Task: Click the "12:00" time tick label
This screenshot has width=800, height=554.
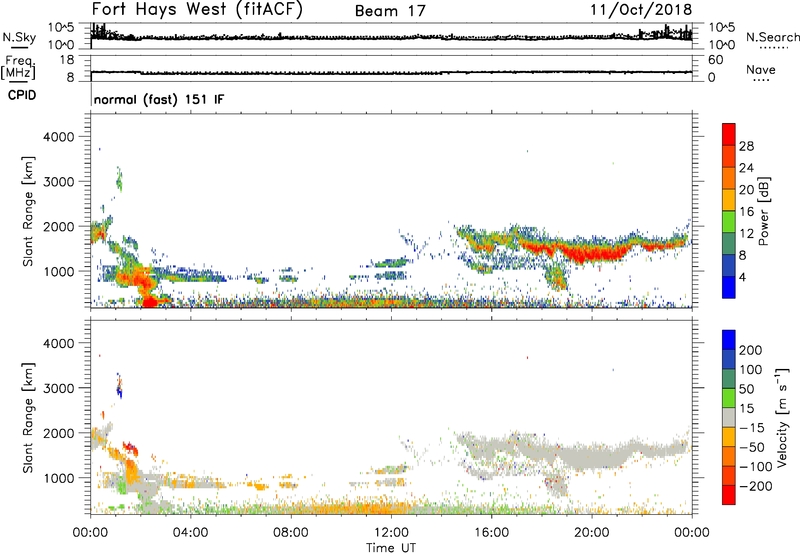Action: [391, 533]
